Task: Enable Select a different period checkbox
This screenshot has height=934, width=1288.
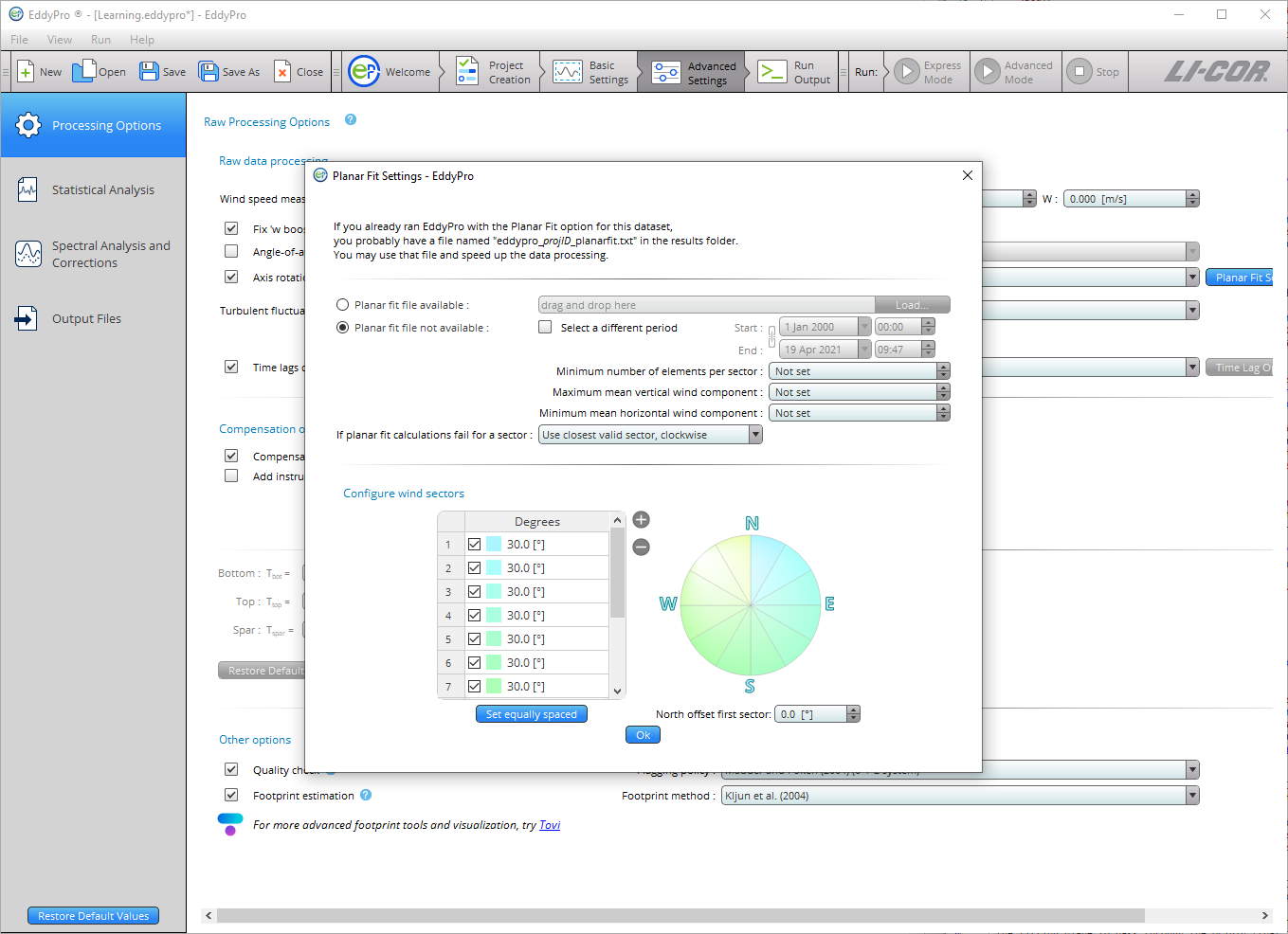Action: 545,328
